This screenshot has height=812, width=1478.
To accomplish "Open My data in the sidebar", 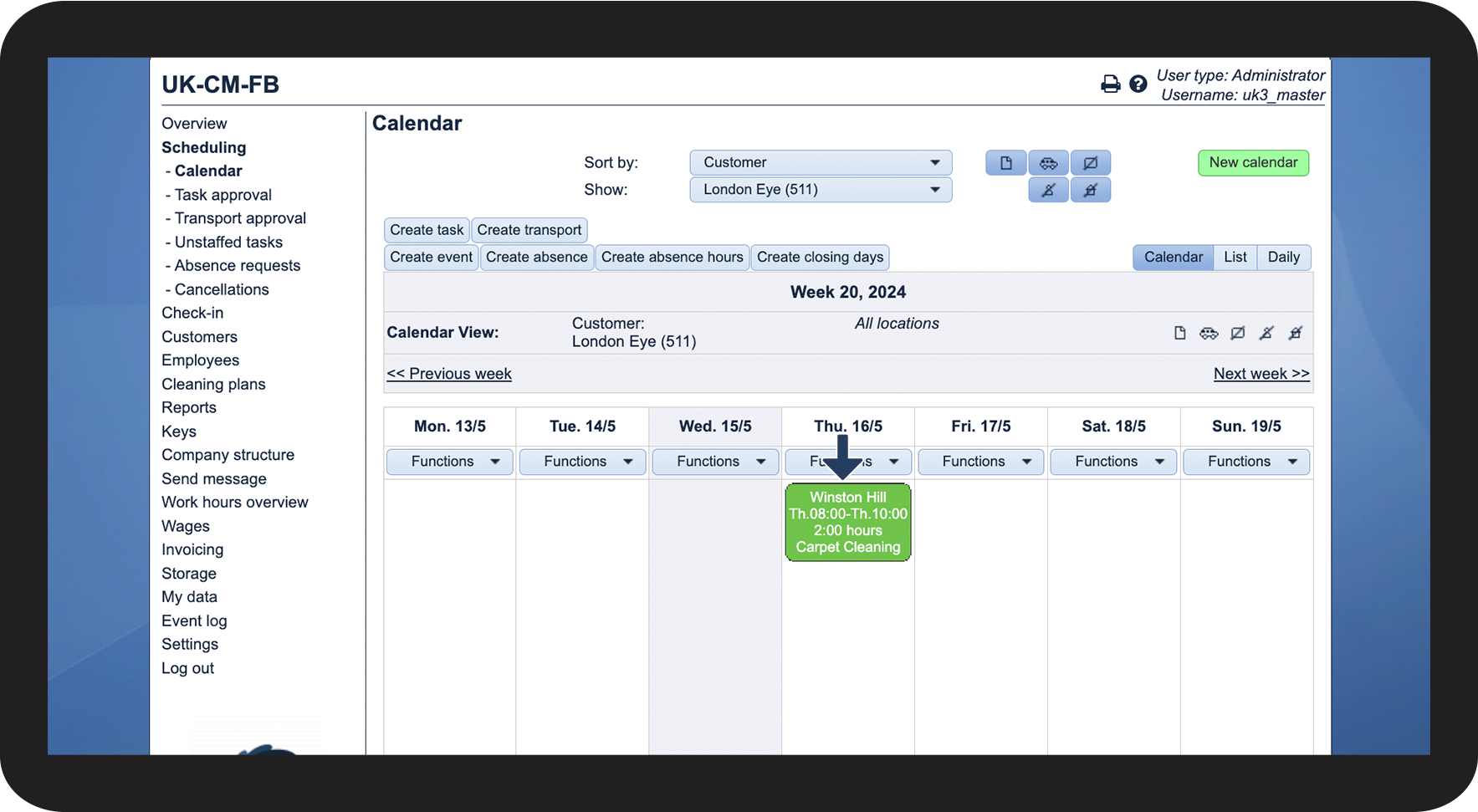I will click(x=190, y=597).
